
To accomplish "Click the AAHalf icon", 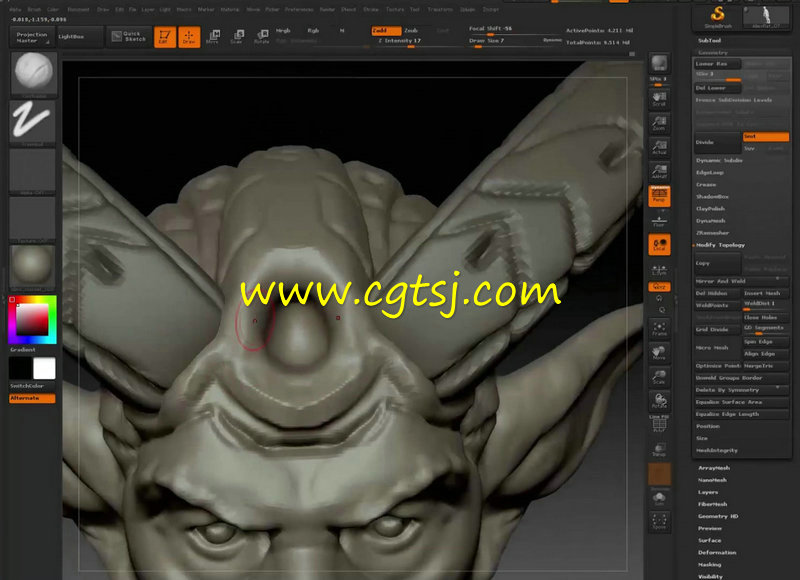I will [x=659, y=171].
